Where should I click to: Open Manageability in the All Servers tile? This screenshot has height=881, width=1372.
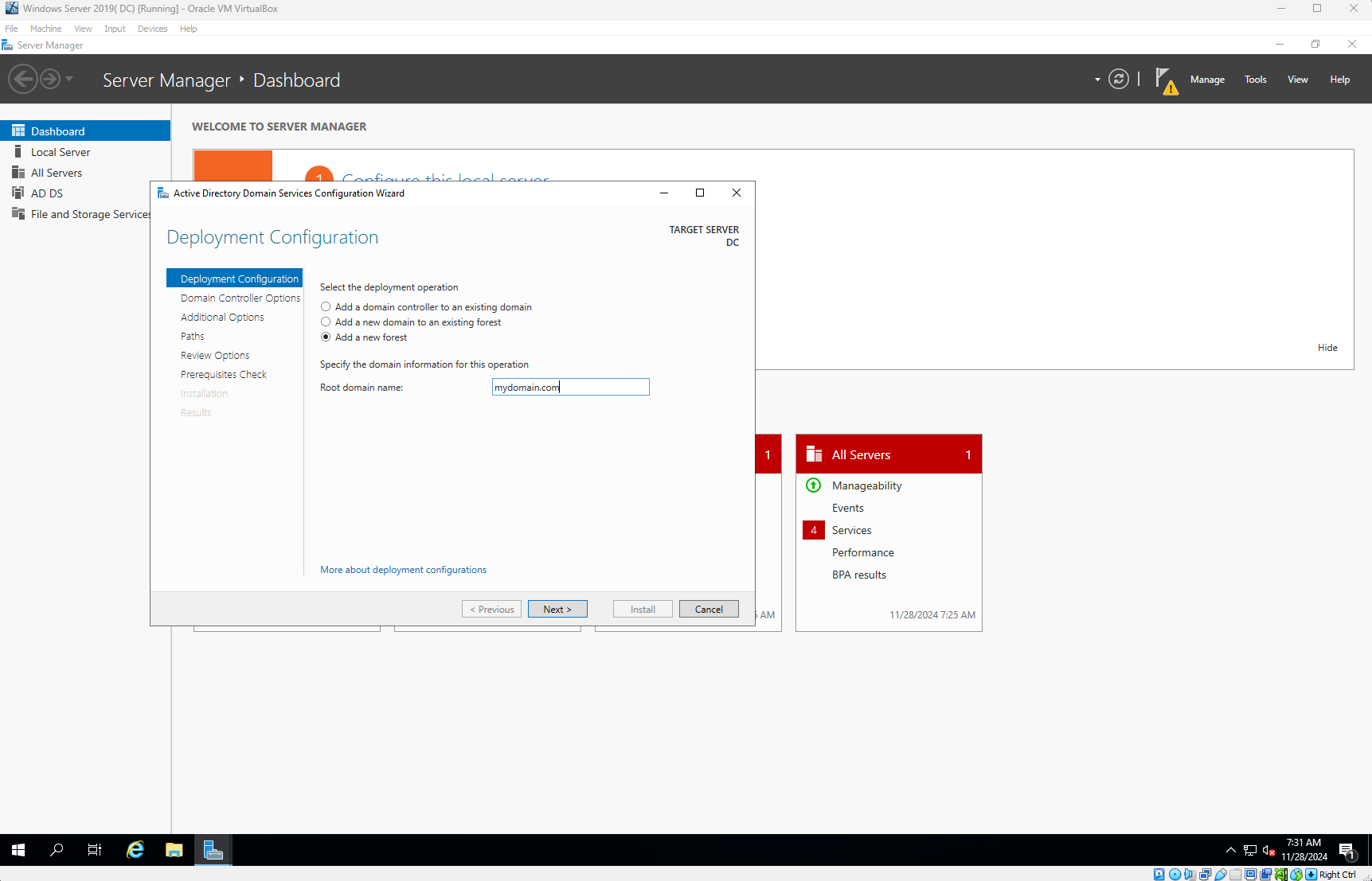867,485
